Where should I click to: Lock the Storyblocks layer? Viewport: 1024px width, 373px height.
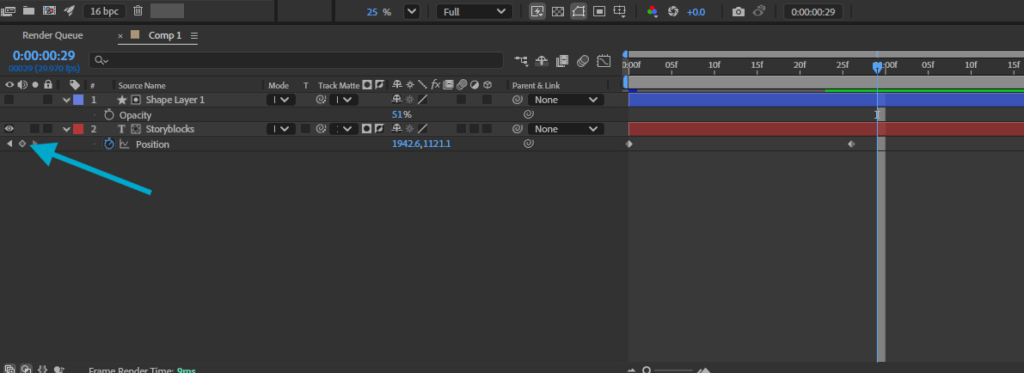pyautogui.click(x=48, y=129)
